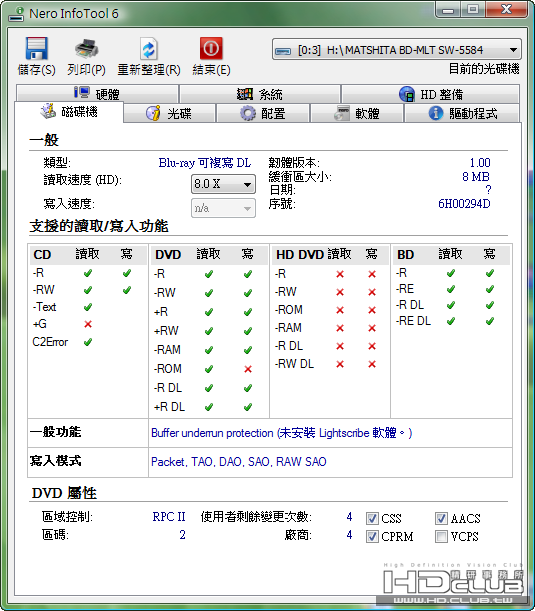Click the HD DVD column header

coord(300,255)
